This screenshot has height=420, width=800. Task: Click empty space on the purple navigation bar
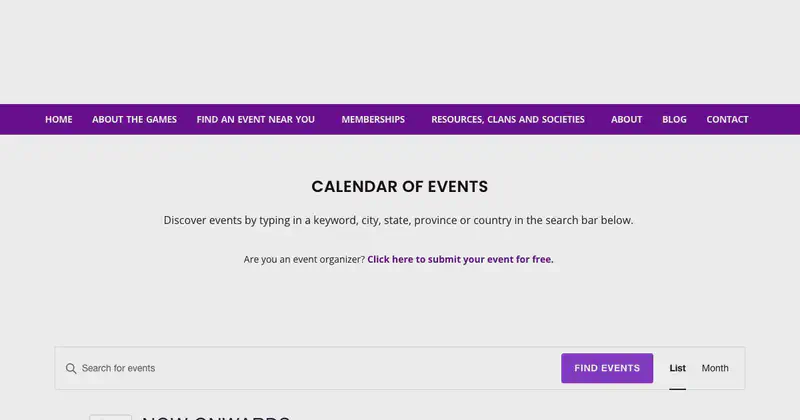(773, 119)
